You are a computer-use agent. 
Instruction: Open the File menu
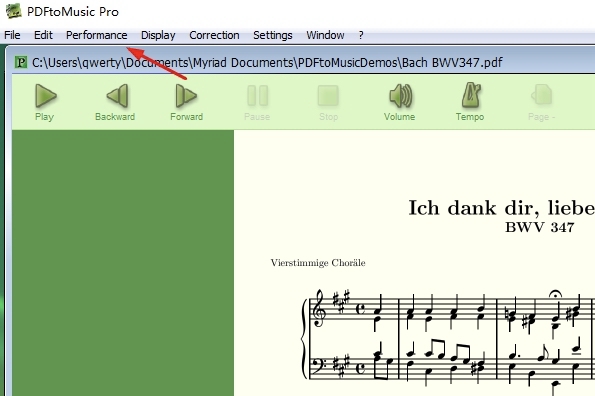tap(12, 35)
